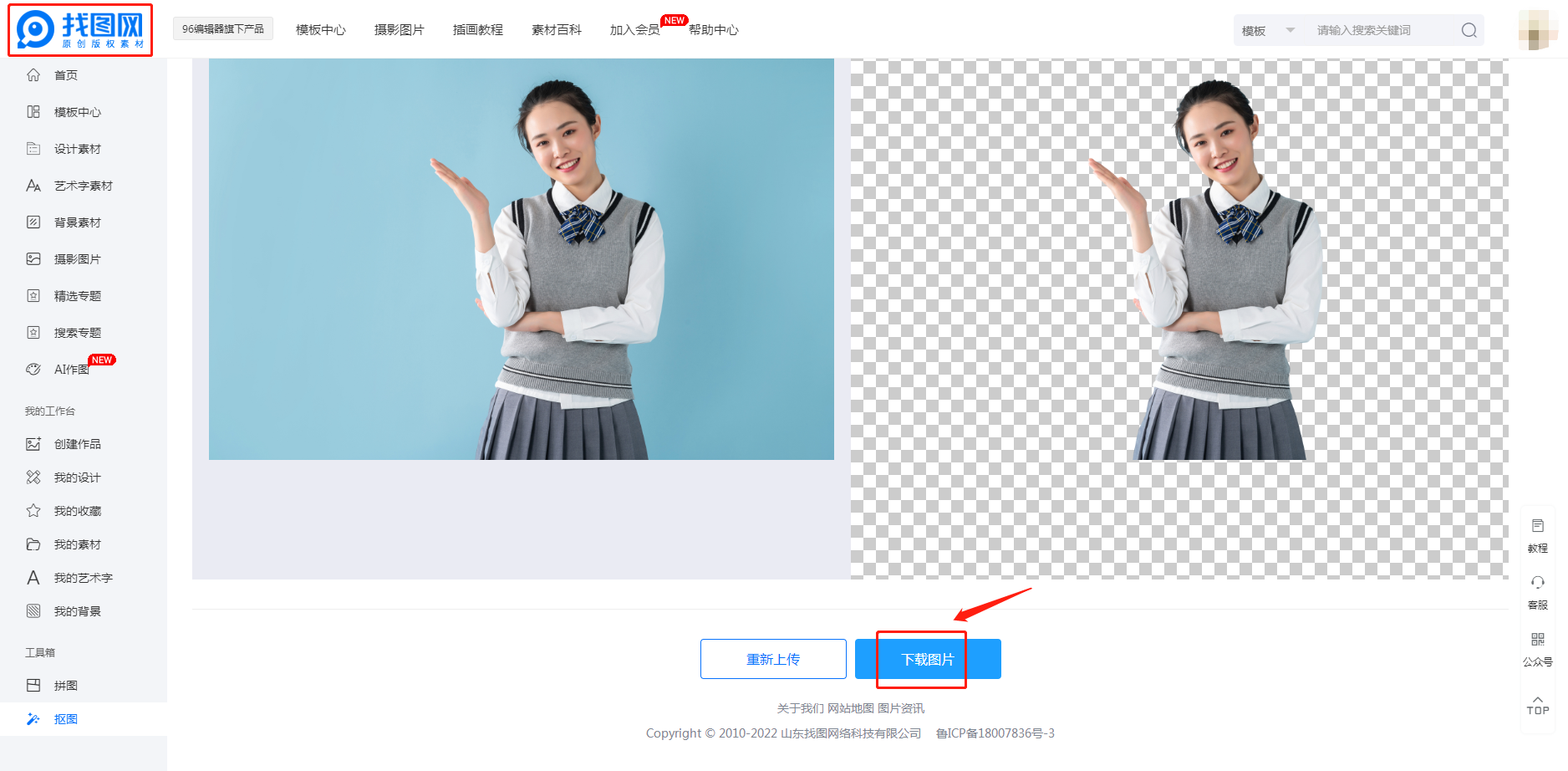Click the 精选专题 sidebar icon
This screenshot has height=771, width=1568.
coord(33,295)
